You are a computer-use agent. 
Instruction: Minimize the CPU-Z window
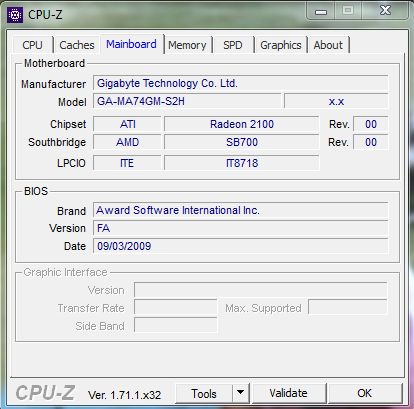[321, 11]
